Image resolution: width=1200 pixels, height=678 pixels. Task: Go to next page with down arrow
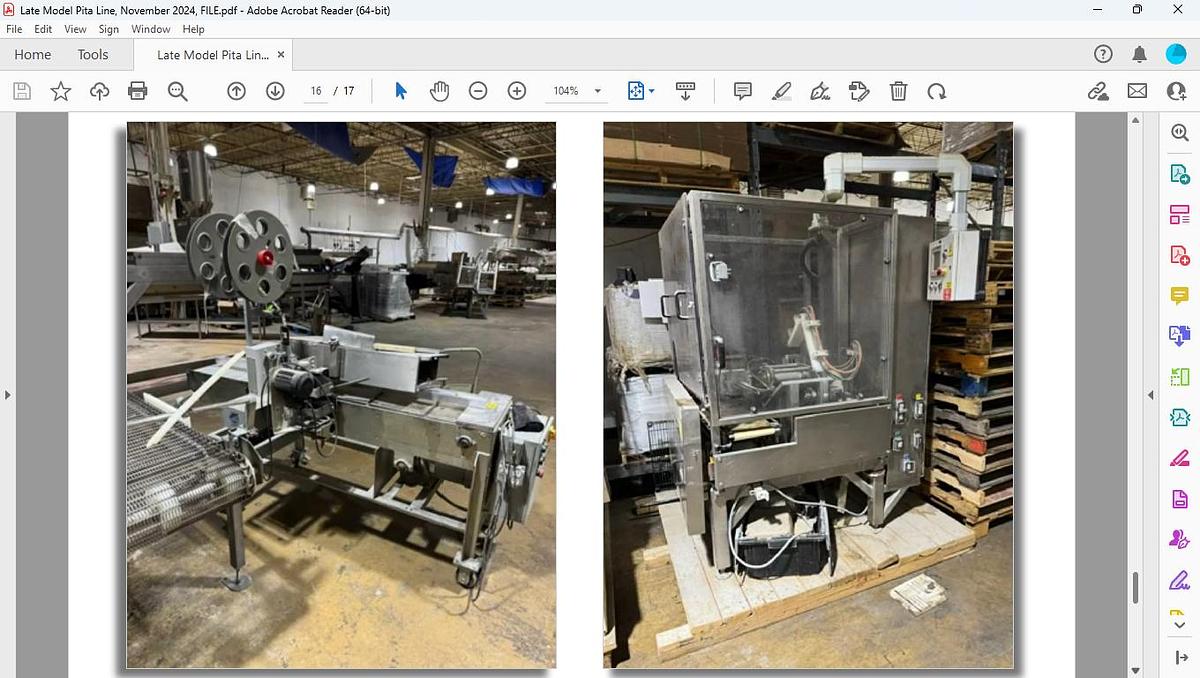(274, 90)
